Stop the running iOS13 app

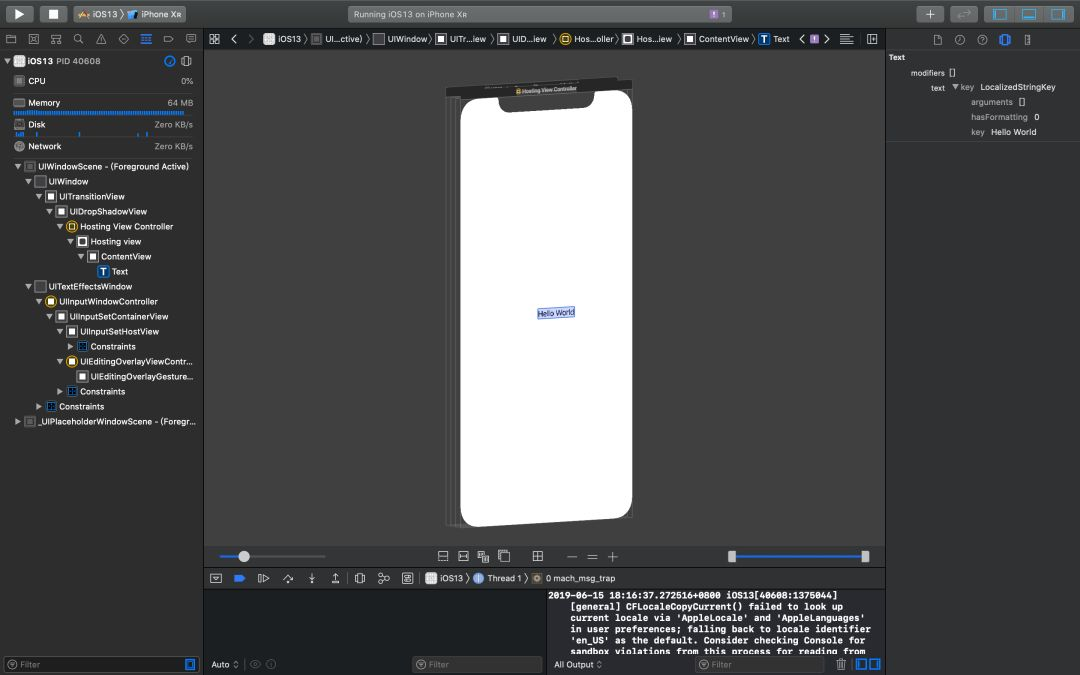pyautogui.click(x=53, y=14)
